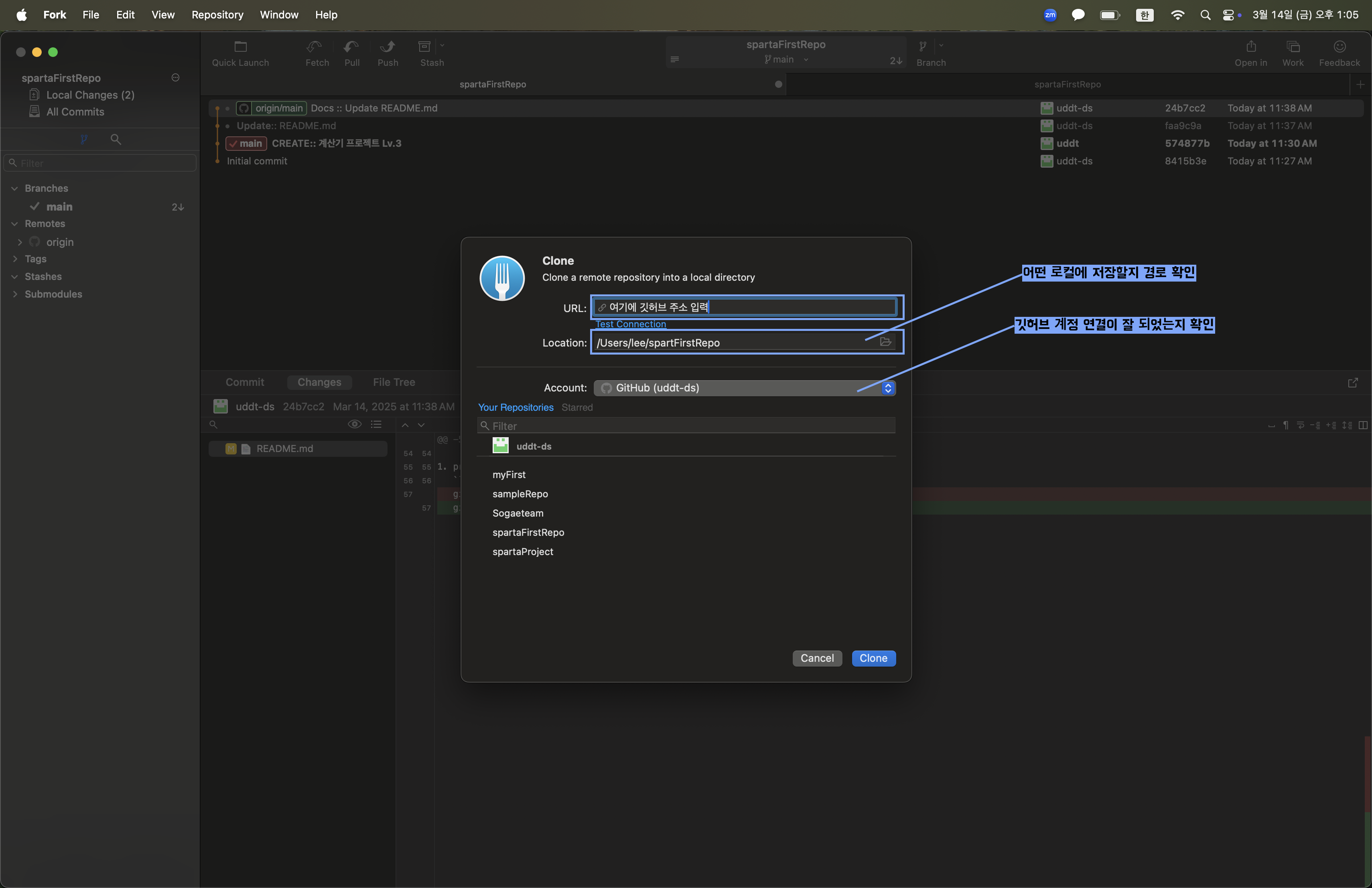This screenshot has width=1372, height=888.
Task: Open Stash options dropdown arrow
Action: pos(442,45)
